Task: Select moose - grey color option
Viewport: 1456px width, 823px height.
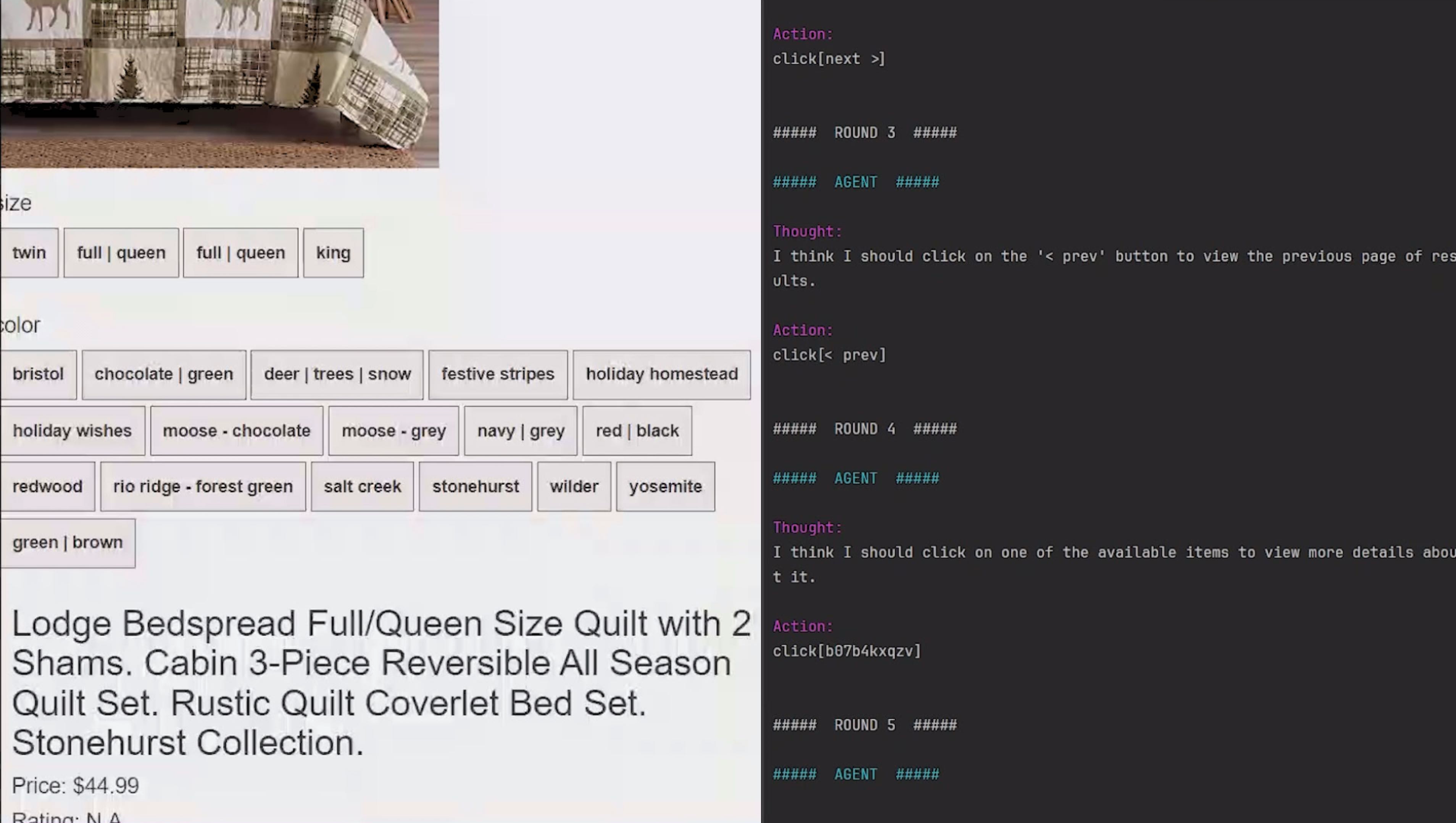Action: pyautogui.click(x=393, y=431)
